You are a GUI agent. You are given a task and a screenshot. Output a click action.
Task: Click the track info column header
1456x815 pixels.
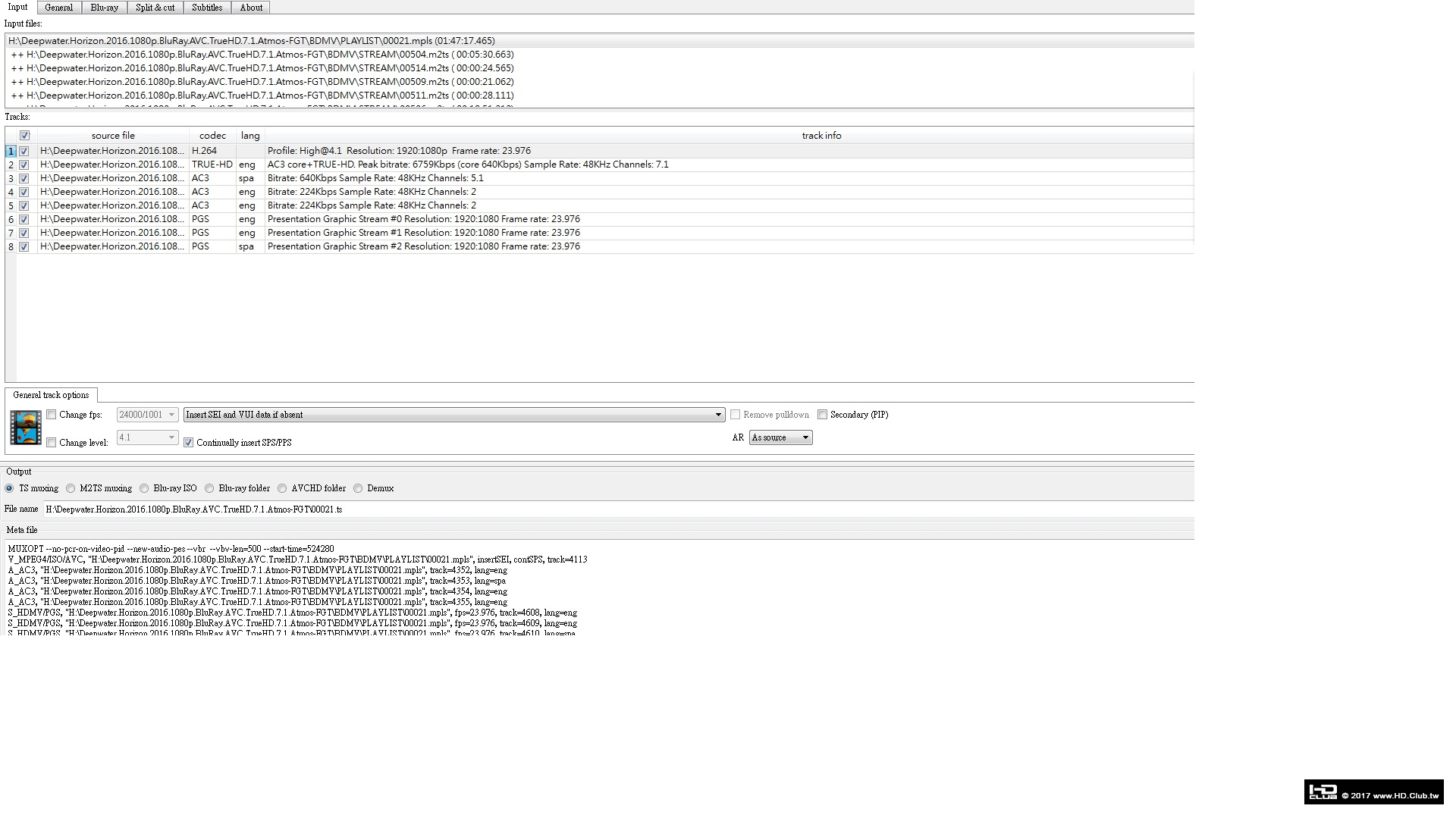pyautogui.click(x=821, y=136)
